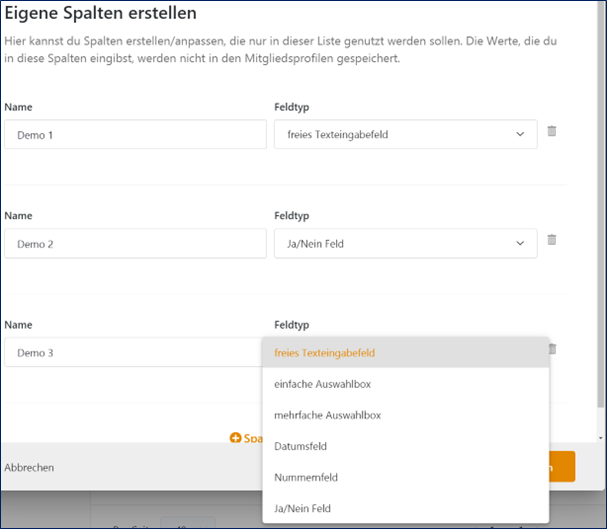
Task: Click the Abbrechen button
Action: 29,467
